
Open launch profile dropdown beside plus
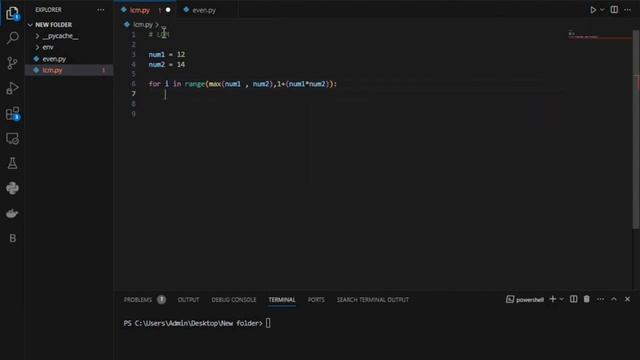pyautogui.click(x=562, y=299)
